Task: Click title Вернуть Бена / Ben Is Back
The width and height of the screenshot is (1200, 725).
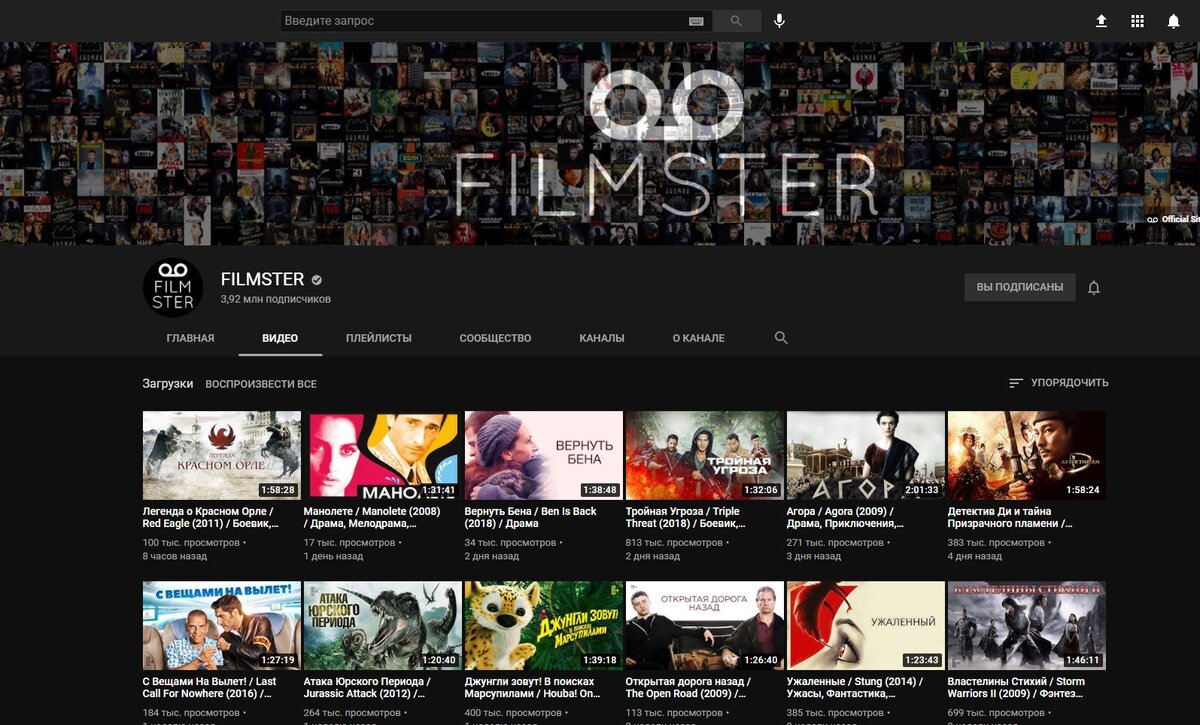Action: tap(531, 517)
